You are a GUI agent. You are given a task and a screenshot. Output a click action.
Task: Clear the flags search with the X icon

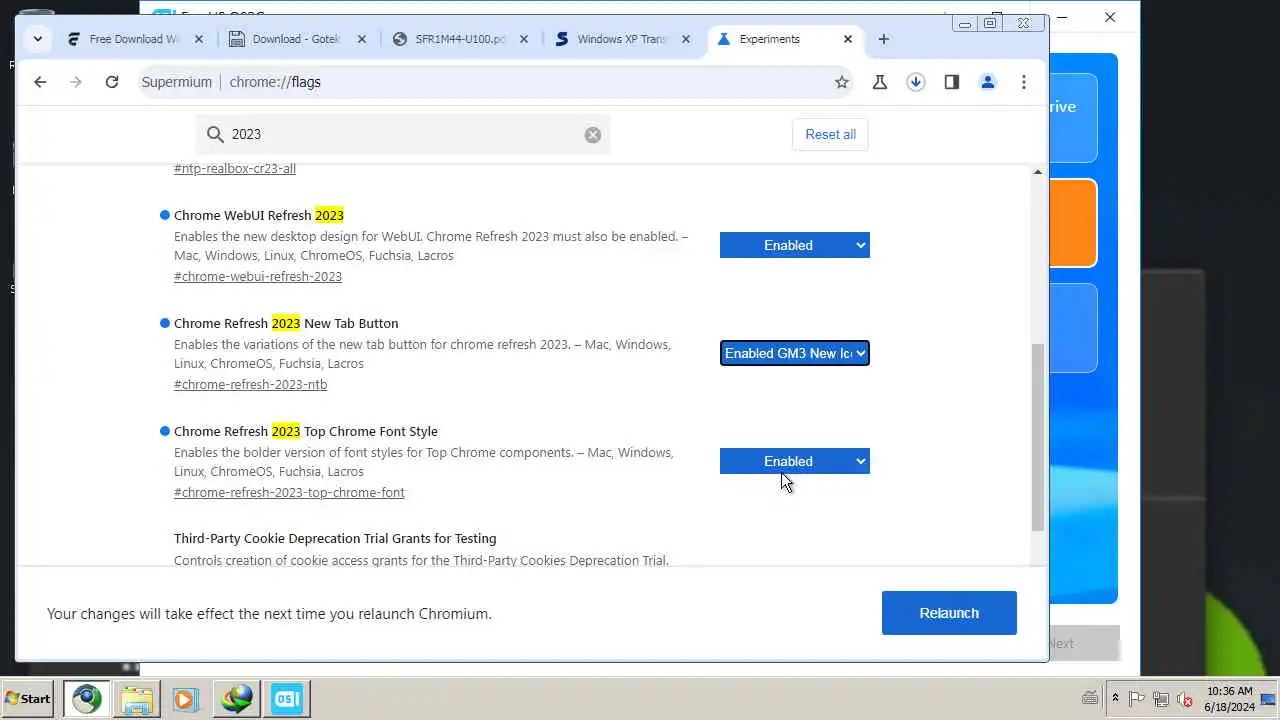click(x=593, y=135)
